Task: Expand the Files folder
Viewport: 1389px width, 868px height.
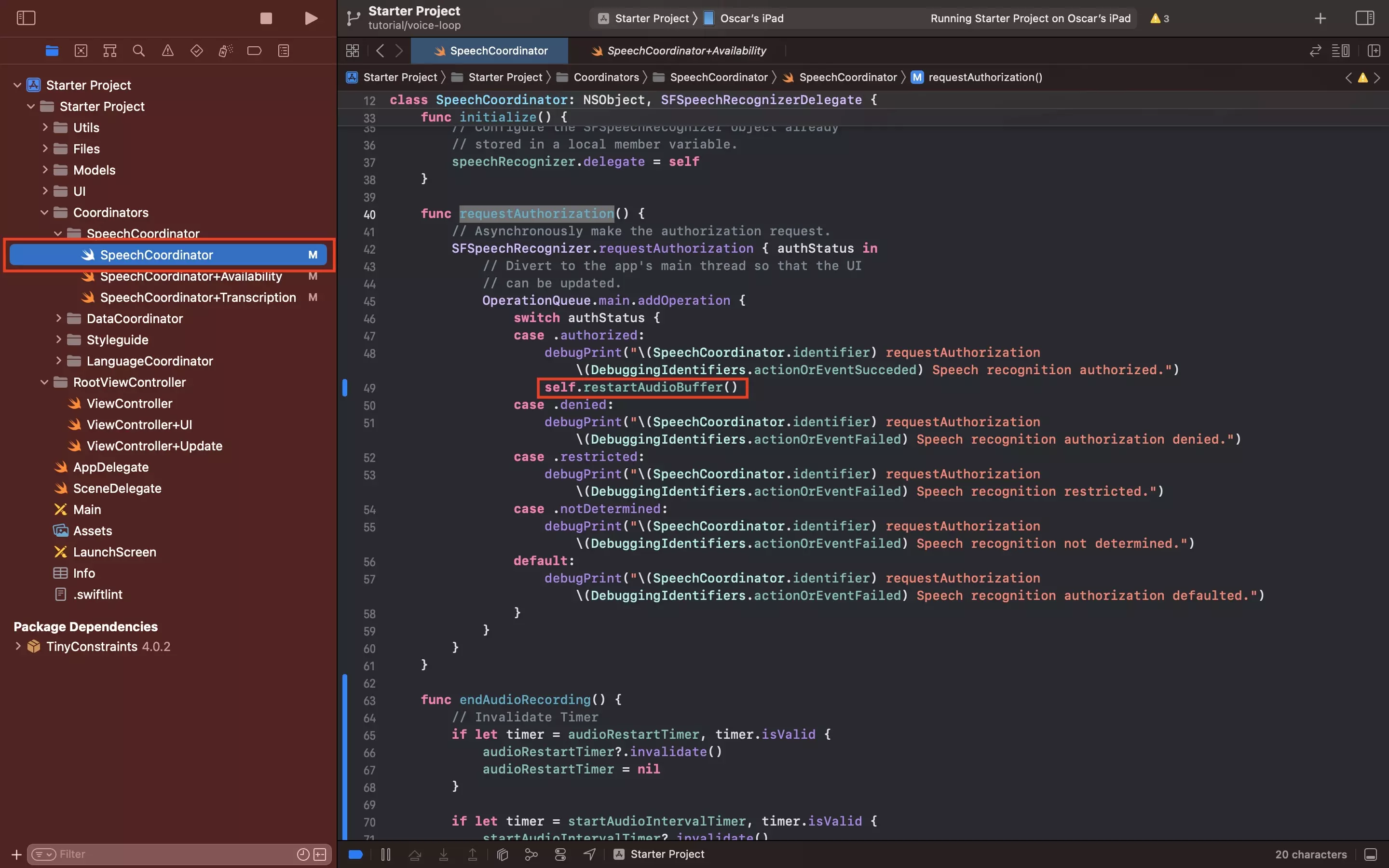Action: tap(45, 149)
